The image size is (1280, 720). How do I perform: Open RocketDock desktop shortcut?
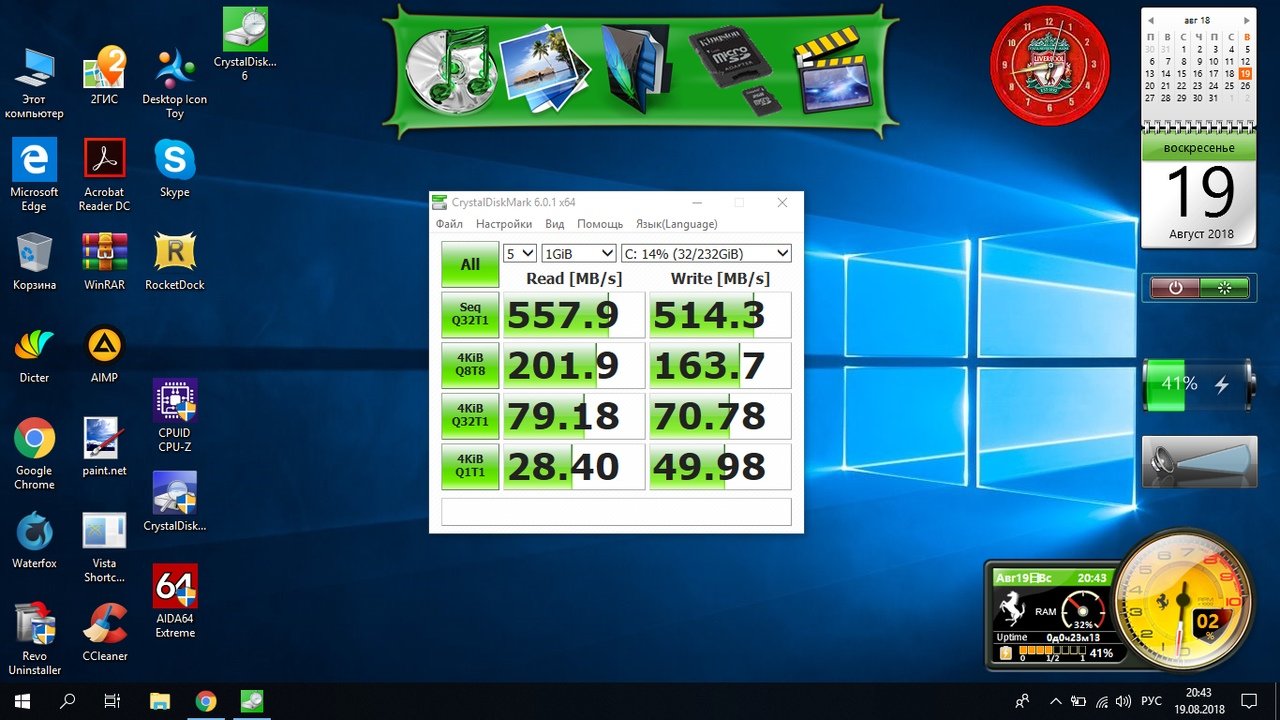point(175,261)
